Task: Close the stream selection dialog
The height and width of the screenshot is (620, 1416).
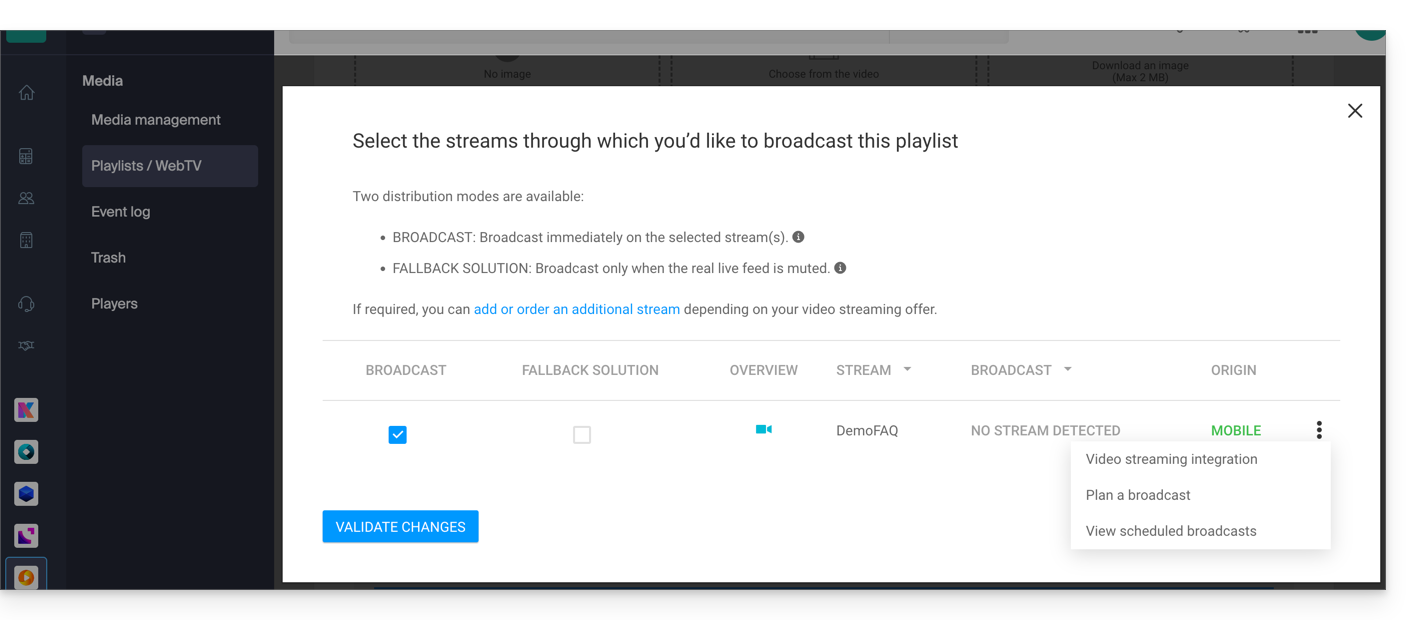Action: click(1355, 111)
